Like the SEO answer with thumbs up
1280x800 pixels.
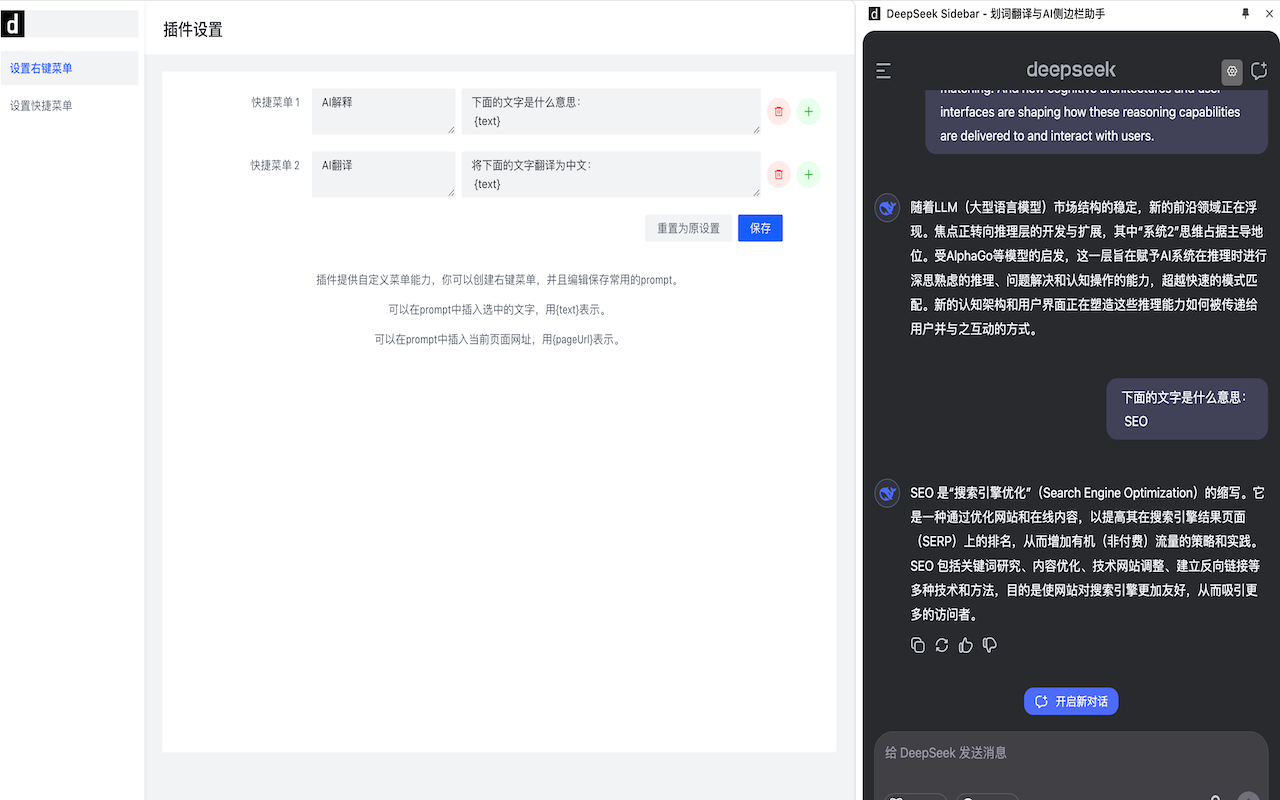pyautogui.click(x=966, y=646)
